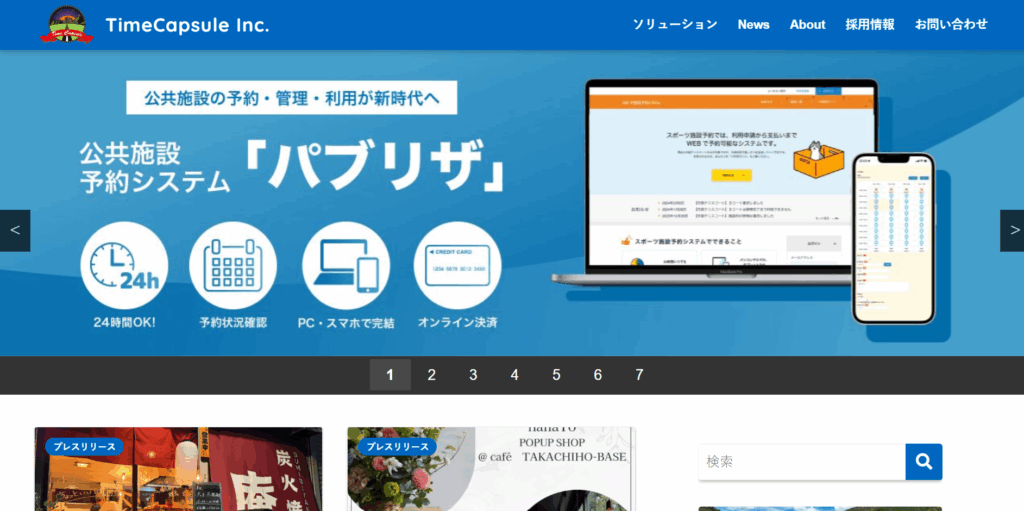This screenshot has width=1024, height=511.
Task: Switch to slide 7 of the slider
Action: point(639,375)
